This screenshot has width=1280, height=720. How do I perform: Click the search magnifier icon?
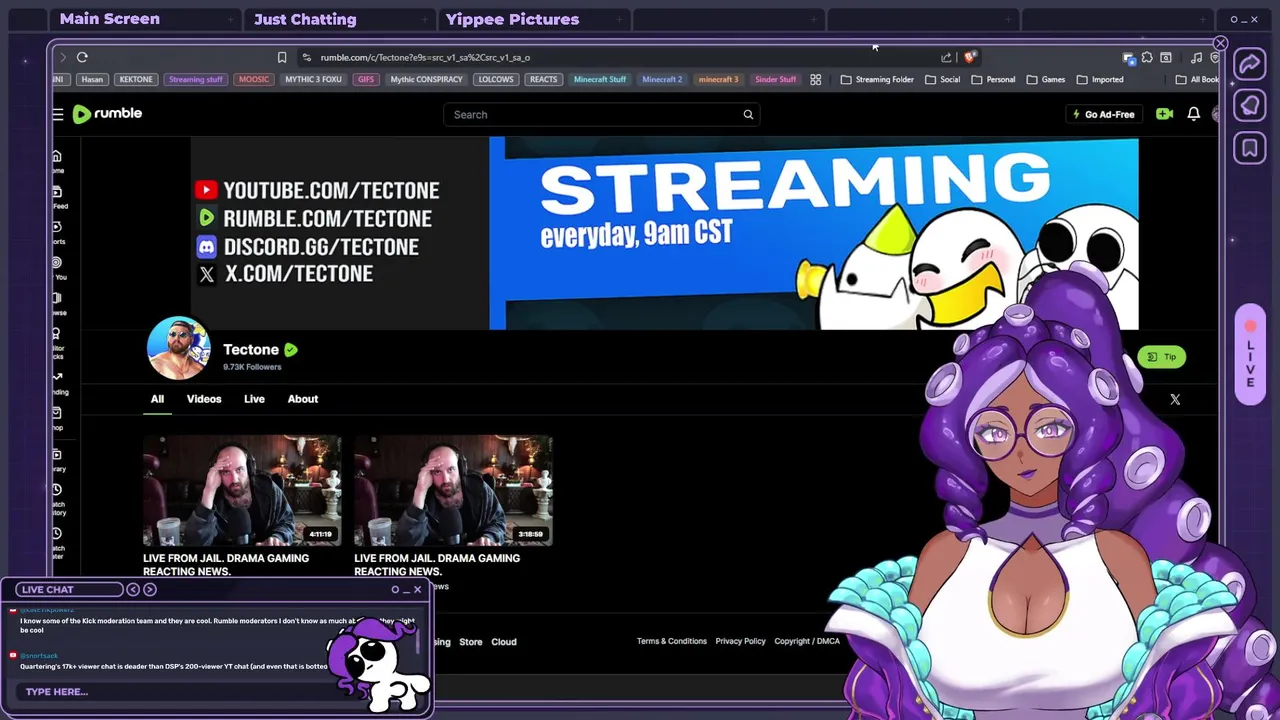[x=748, y=114]
